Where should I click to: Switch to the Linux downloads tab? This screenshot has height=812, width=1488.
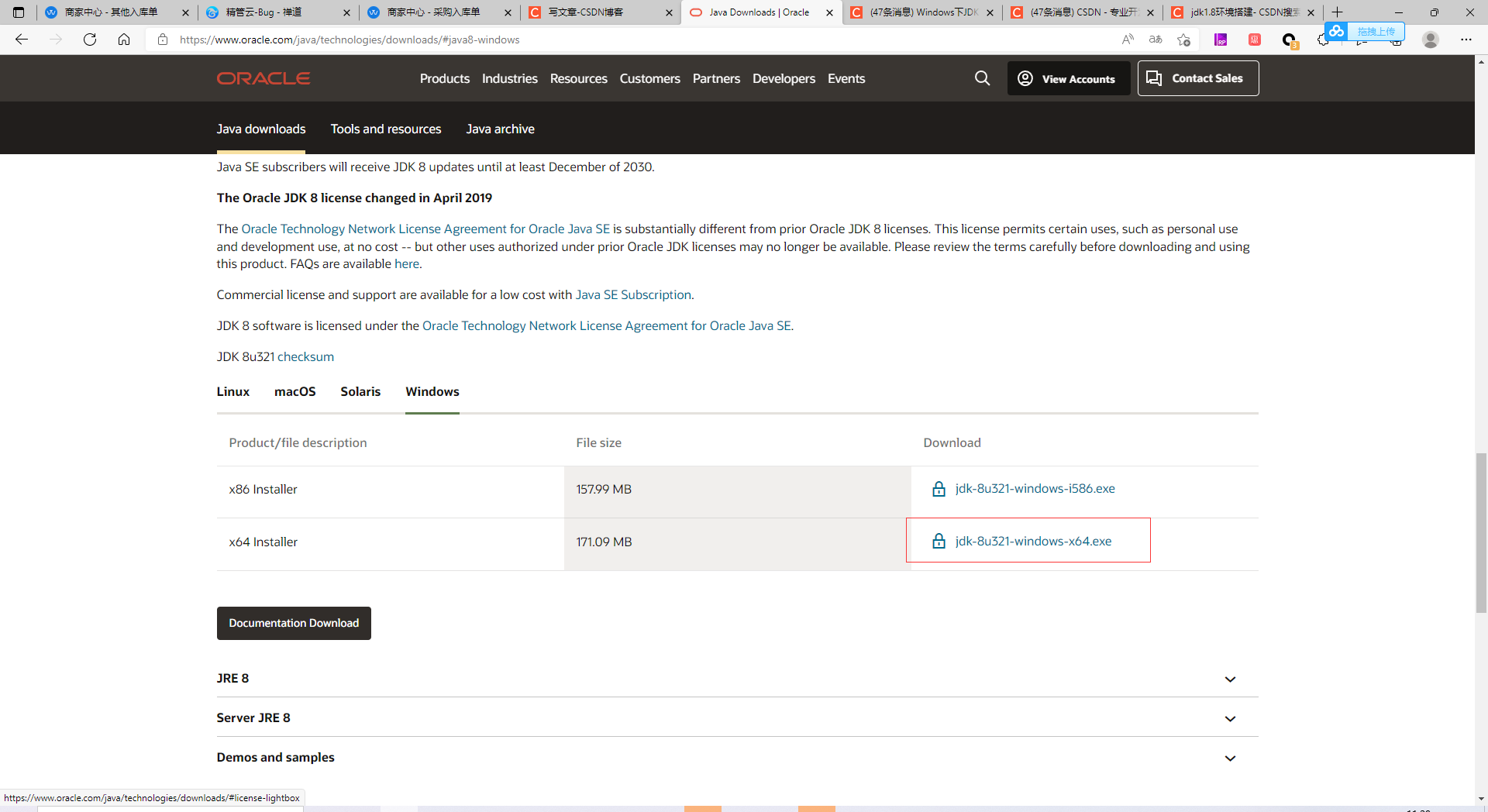(x=232, y=391)
